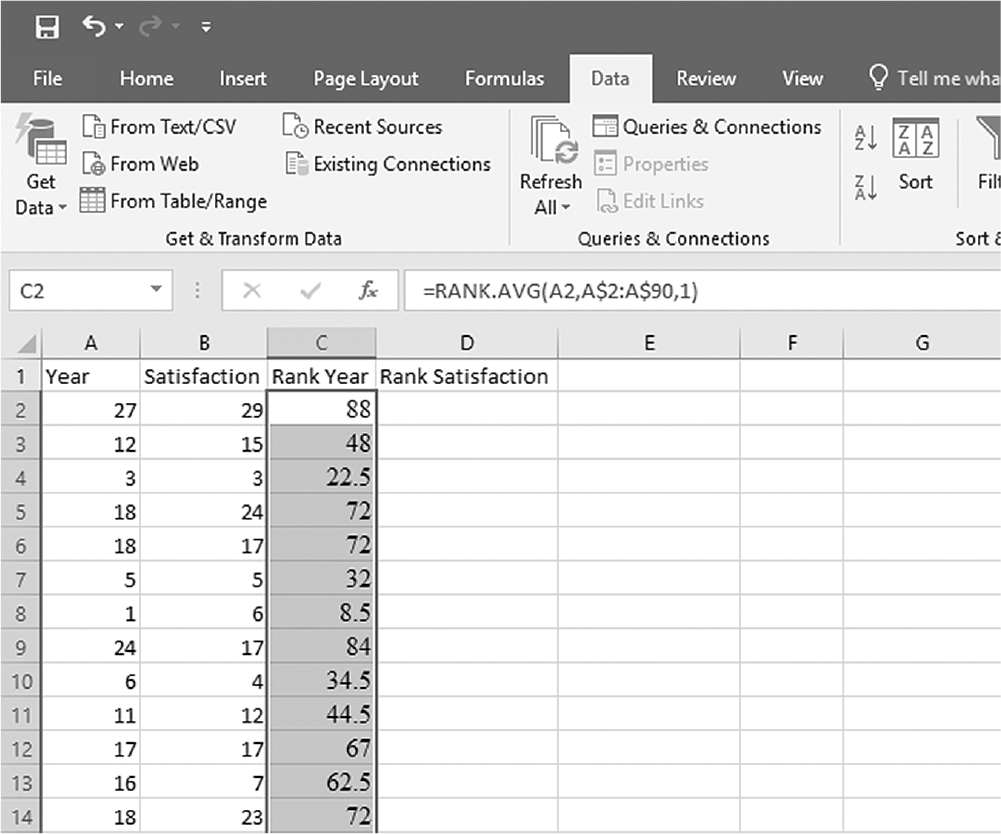This screenshot has width=1001, height=834.
Task: Click into the formula bar text
Action: point(702,291)
